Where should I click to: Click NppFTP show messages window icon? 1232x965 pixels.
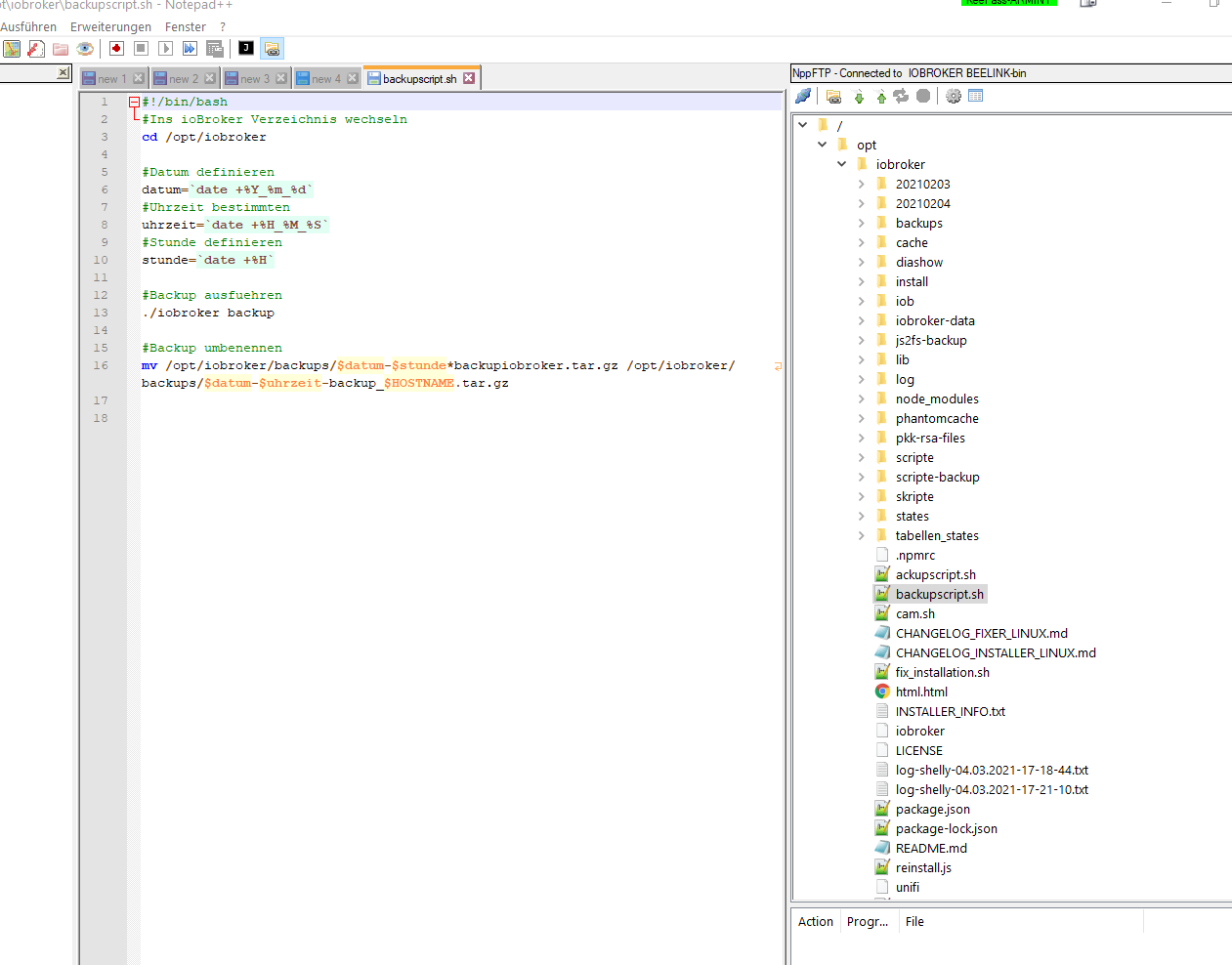point(975,96)
